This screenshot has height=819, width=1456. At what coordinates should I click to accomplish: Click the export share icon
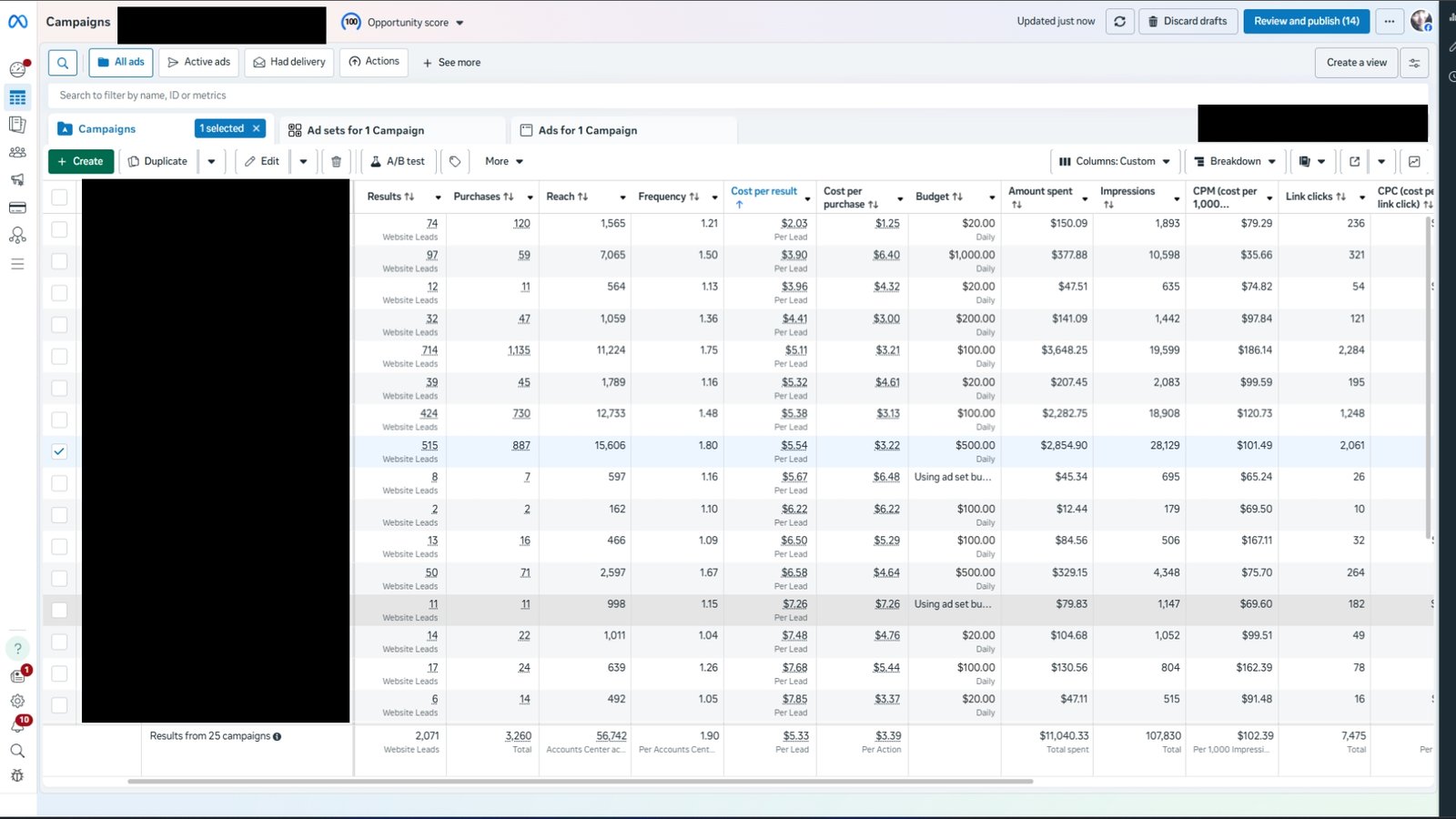[1354, 162]
